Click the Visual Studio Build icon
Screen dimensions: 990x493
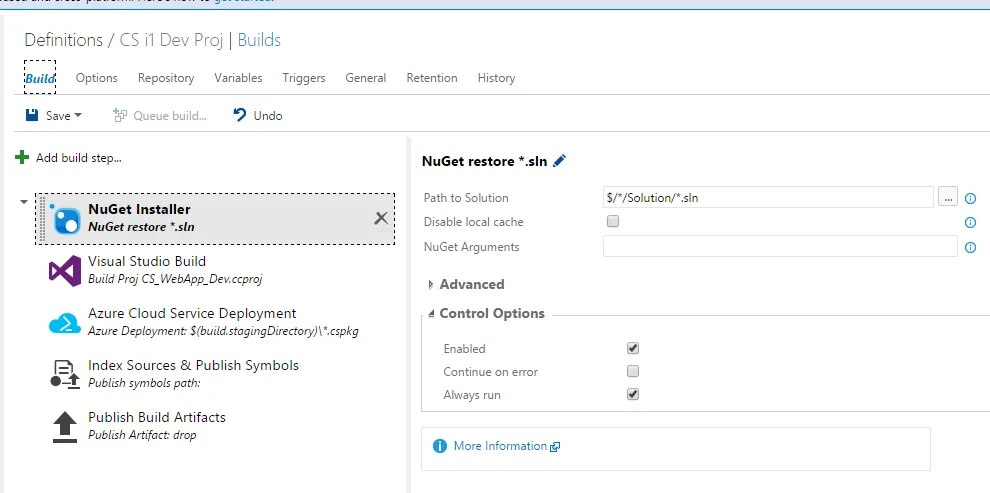point(65,271)
